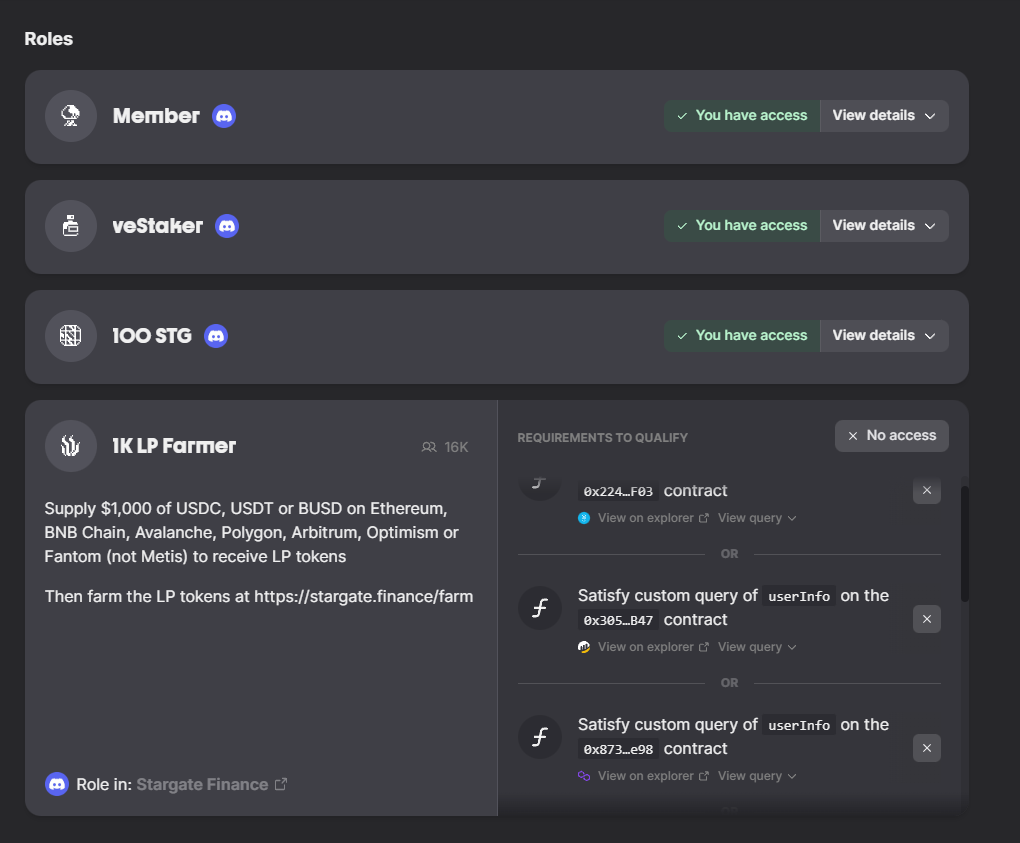Click the Member role avatar icon

coord(71,116)
